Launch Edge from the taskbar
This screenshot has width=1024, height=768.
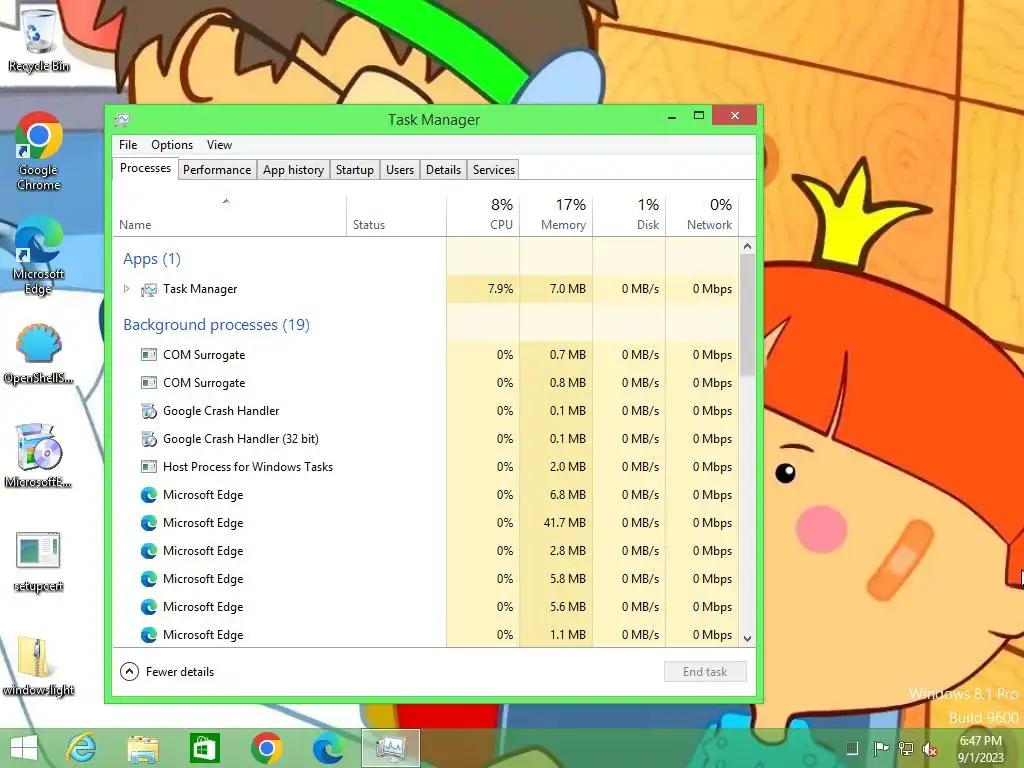[x=328, y=748]
